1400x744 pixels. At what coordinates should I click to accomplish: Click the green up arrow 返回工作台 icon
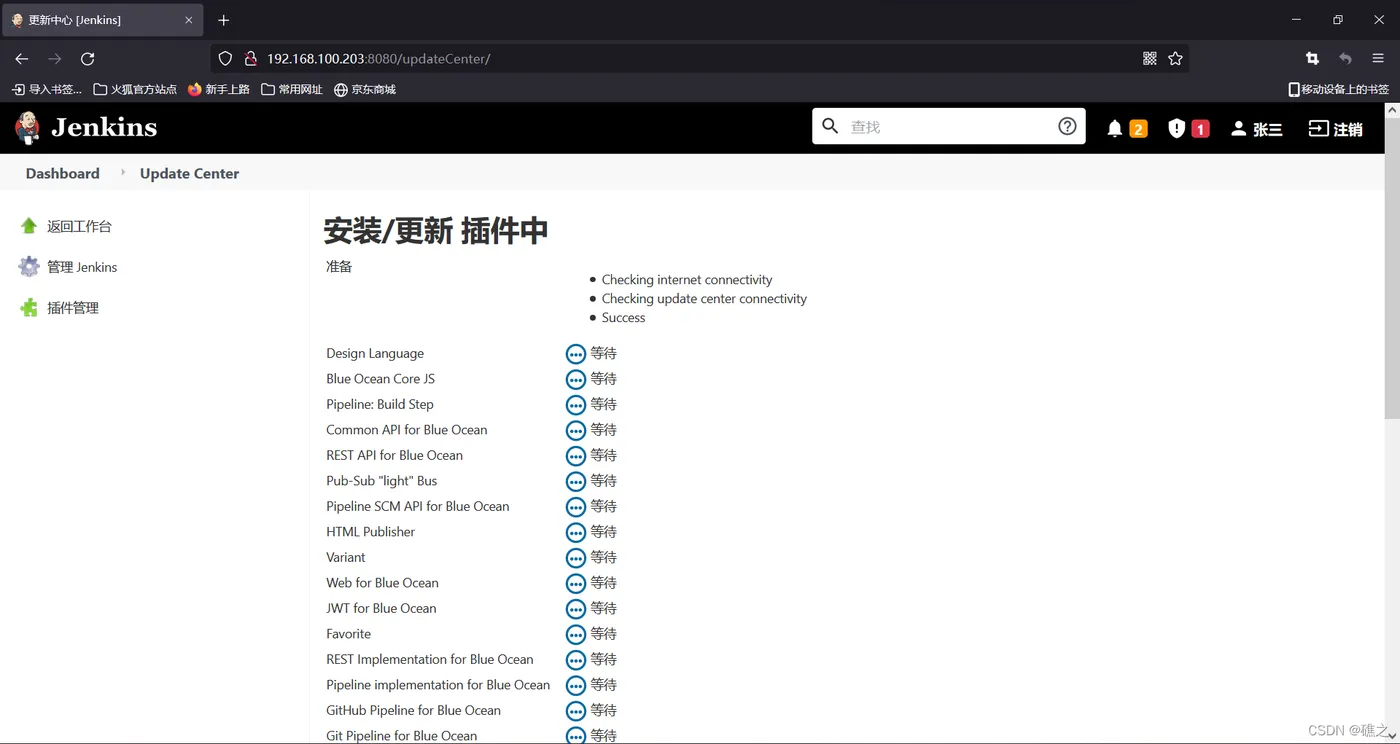click(x=29, y=226)
